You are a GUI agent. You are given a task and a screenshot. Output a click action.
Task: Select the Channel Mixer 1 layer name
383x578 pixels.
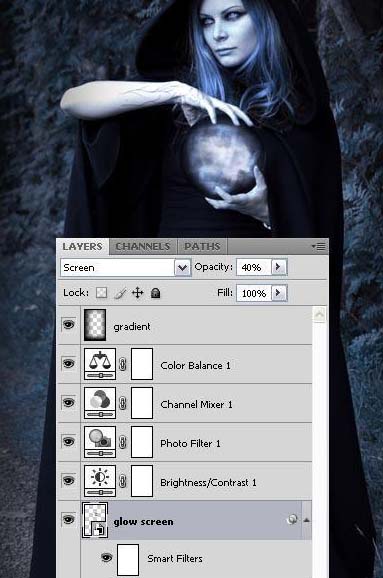pos(196,405)
